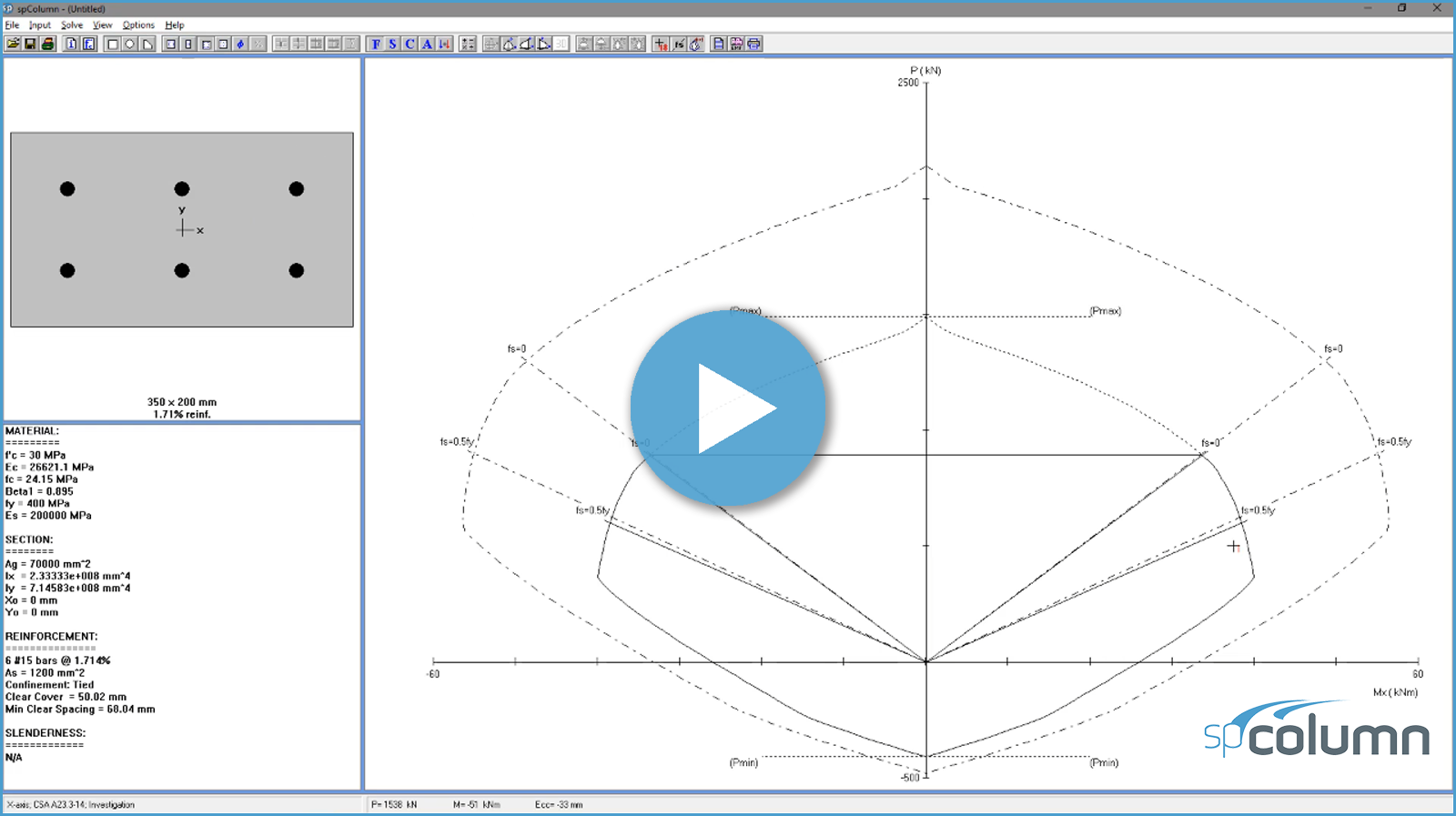Click the '350 x 200 mm' section label
The width and height of the screenshot is (1456, 816).
tap(182, 402)
